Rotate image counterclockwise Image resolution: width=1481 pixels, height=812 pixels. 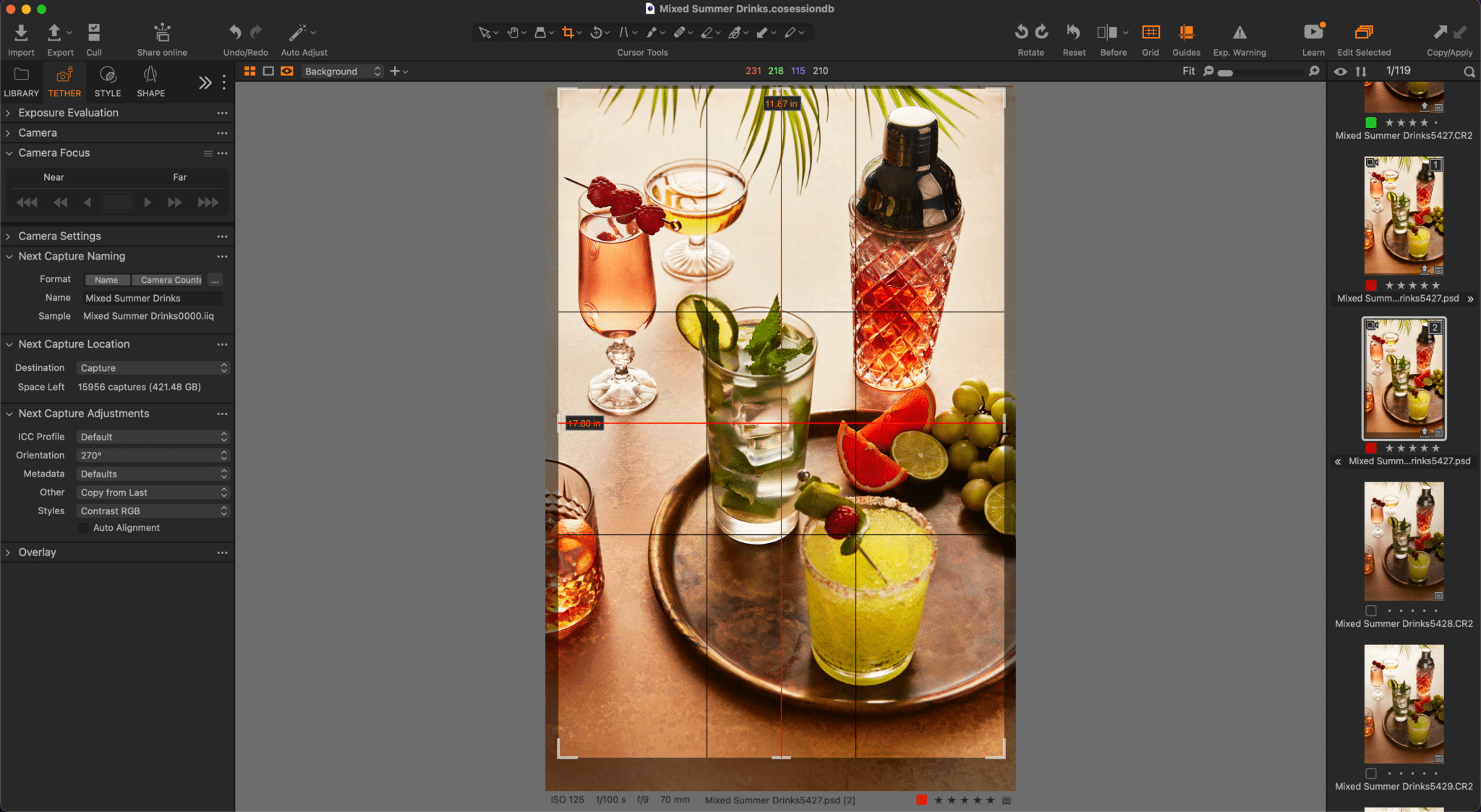point(1021,32)
